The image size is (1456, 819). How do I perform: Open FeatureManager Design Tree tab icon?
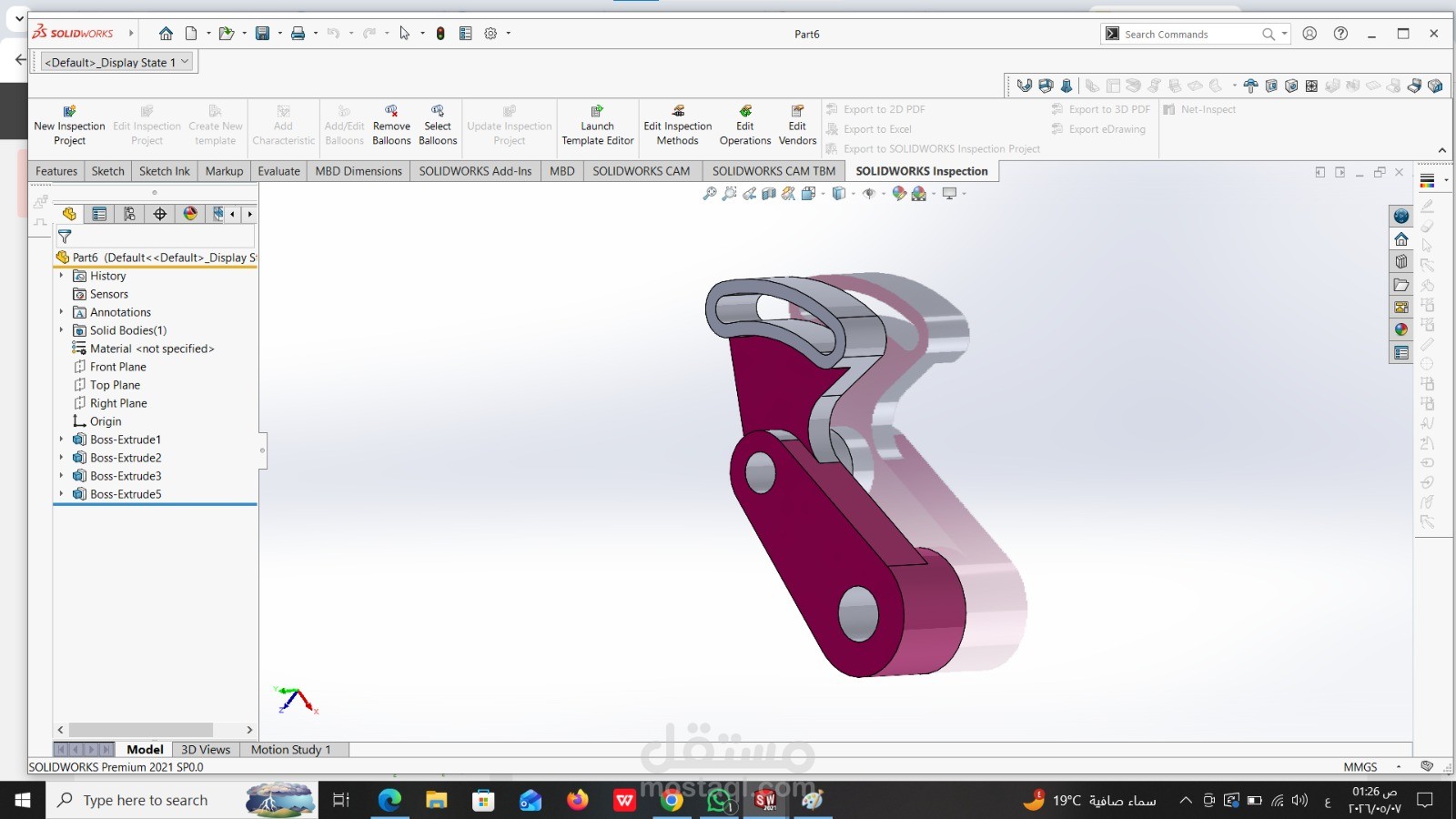[69, 214]
